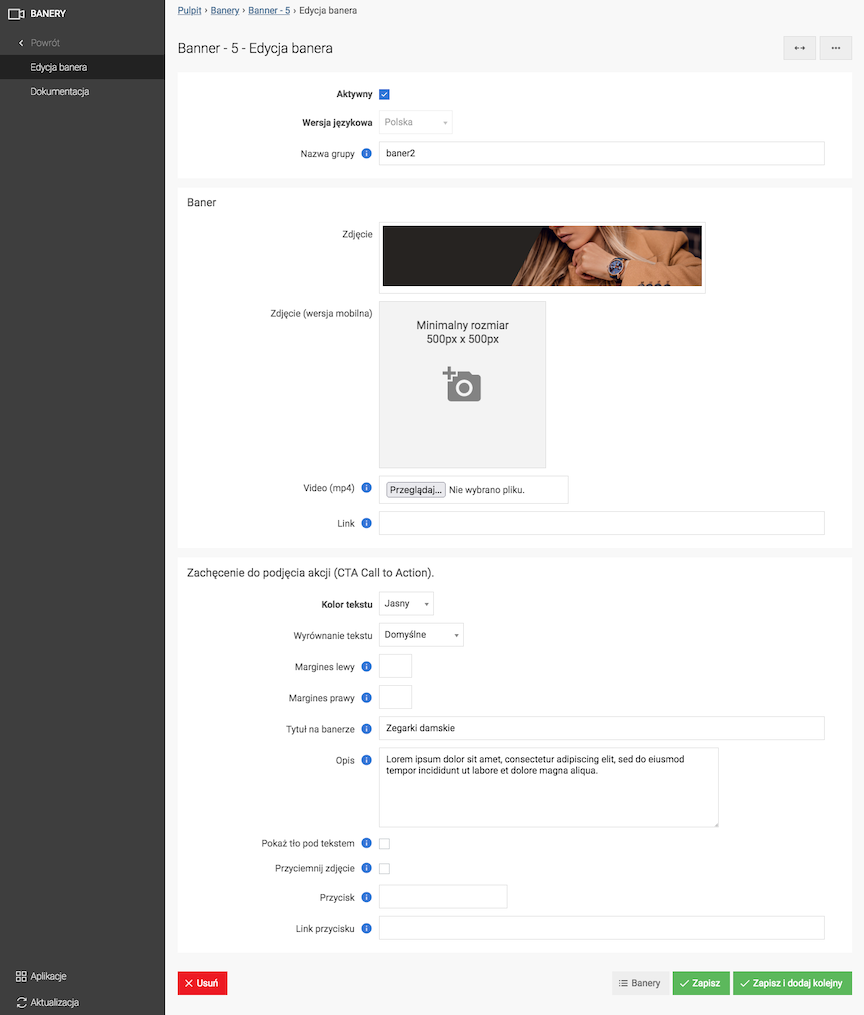Click the Banery breadcrumb link
864x1015 pixels.
click(225, 10)
